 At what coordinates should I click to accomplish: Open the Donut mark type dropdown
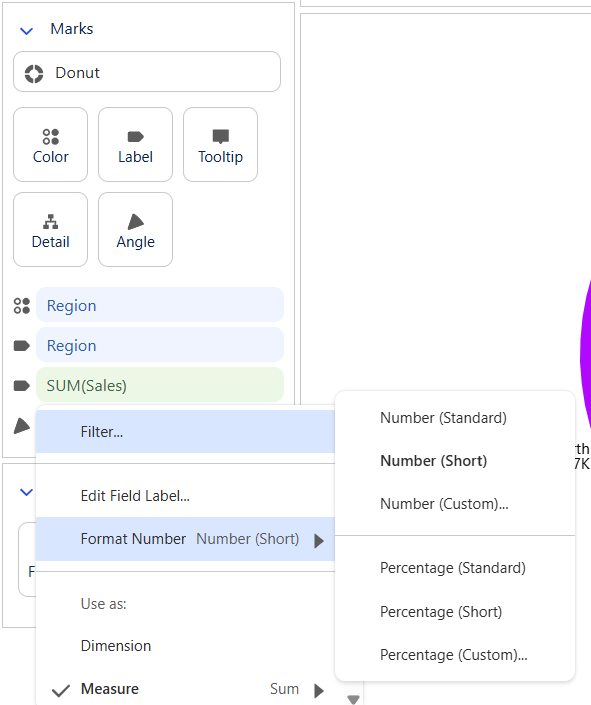(x=147, y=72)
